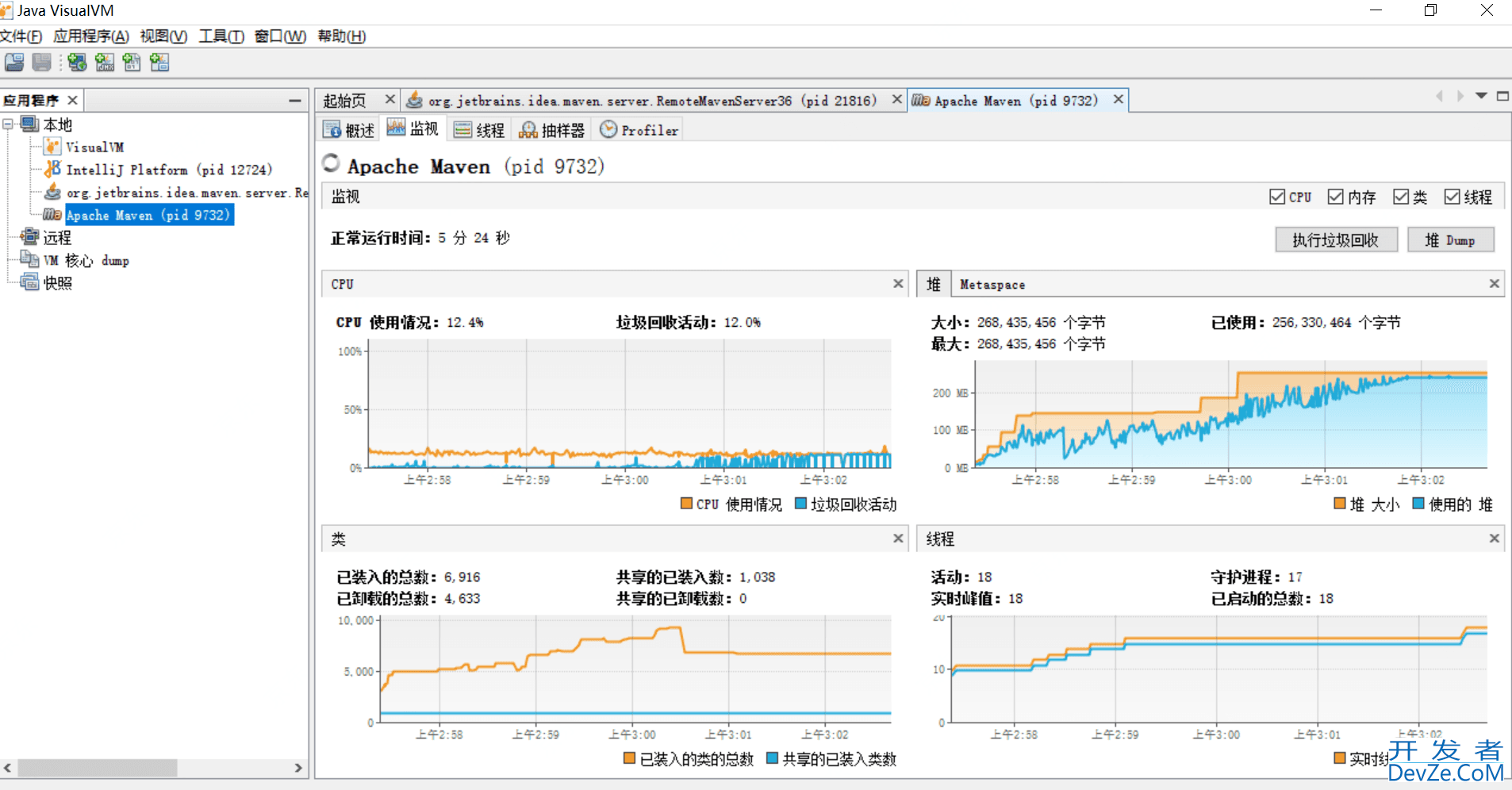
Task: Uncheck the CPU checkbox
Action: tap(1277, 197)
